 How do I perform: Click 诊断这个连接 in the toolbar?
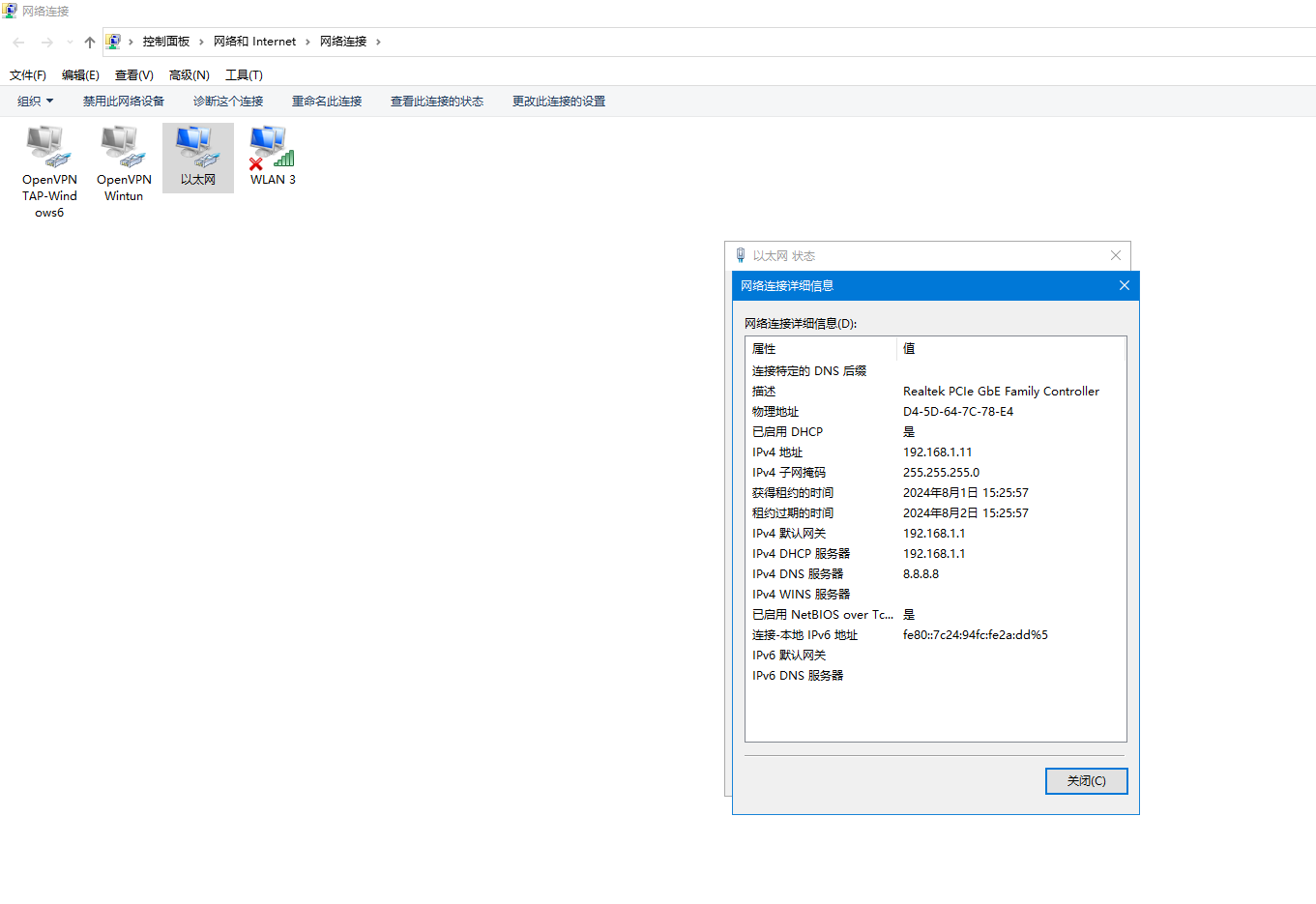228,102
